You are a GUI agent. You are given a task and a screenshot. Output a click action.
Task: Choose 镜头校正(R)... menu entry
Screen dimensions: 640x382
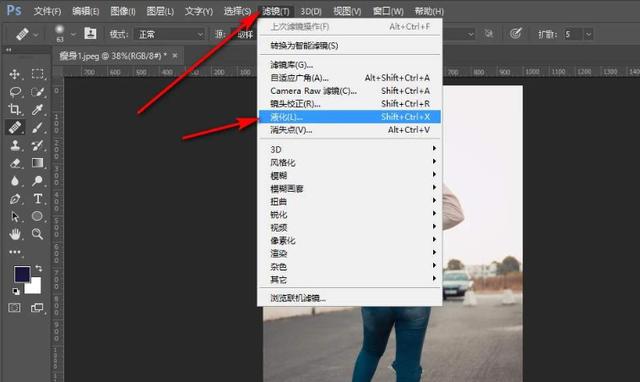coord(349,104)
